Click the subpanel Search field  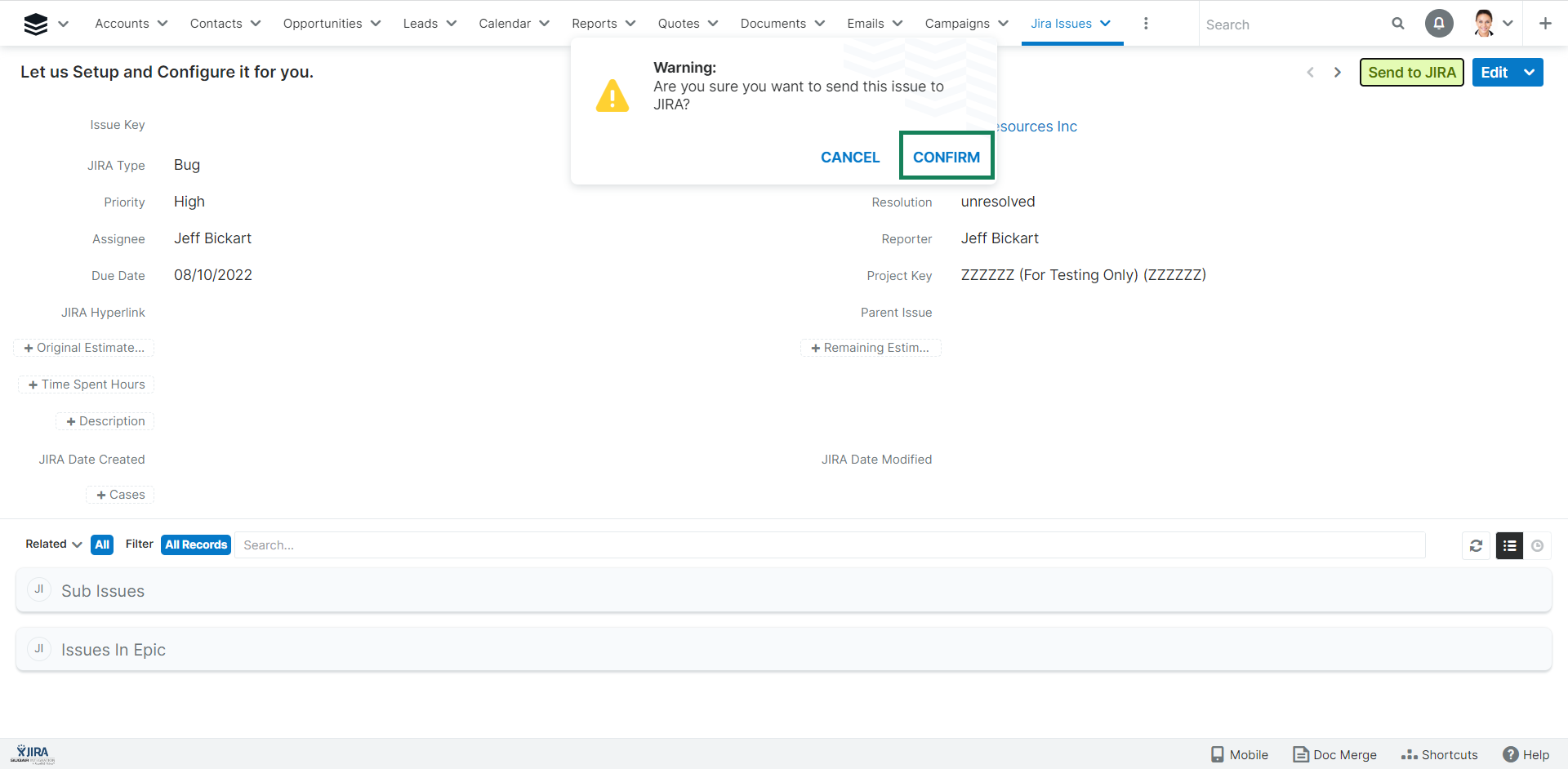coord(829,545)
